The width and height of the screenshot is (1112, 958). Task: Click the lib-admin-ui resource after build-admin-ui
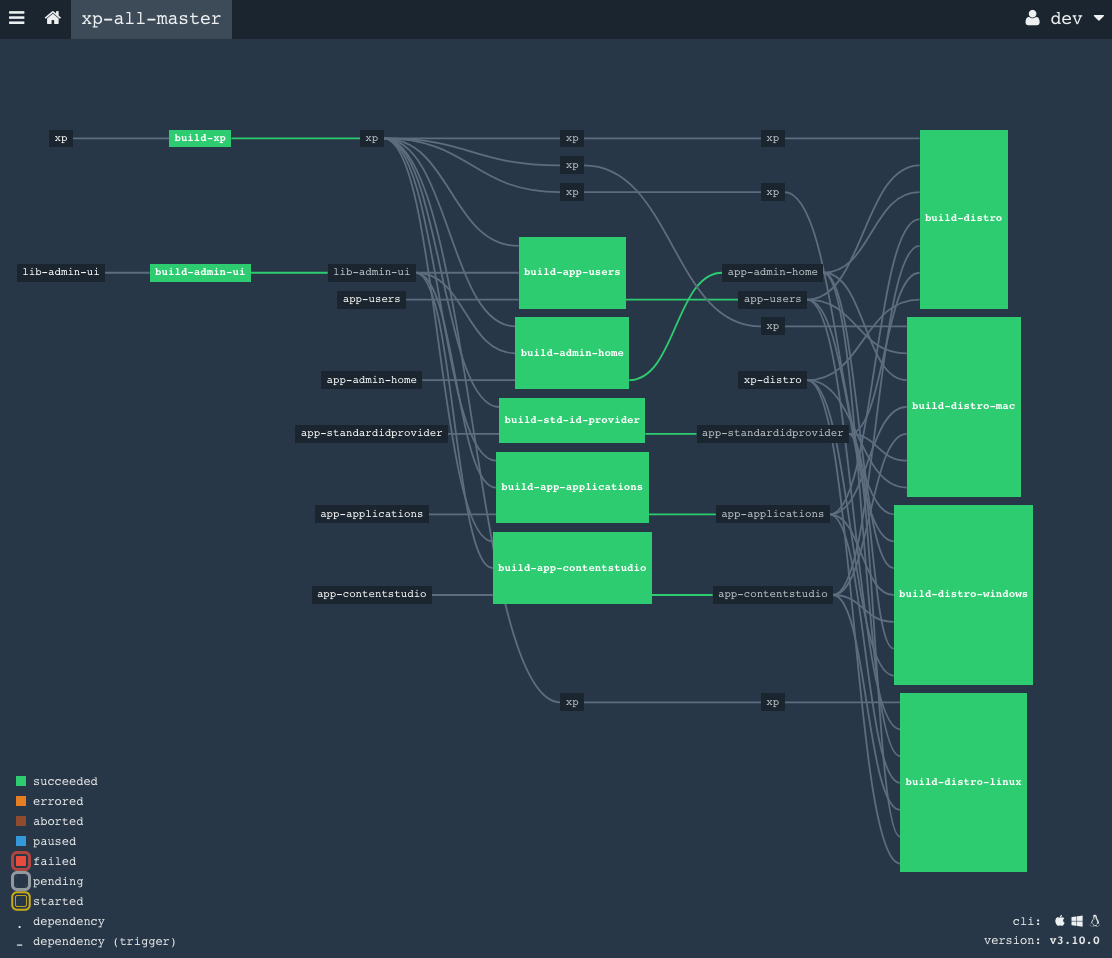[x=372, y=272]
